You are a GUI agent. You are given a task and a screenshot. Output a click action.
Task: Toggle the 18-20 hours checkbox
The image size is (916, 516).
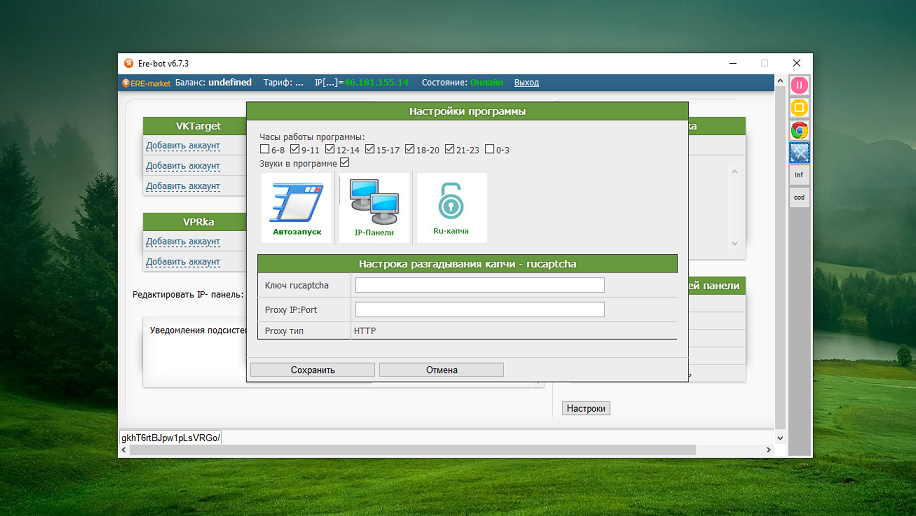tap(410, 149)
